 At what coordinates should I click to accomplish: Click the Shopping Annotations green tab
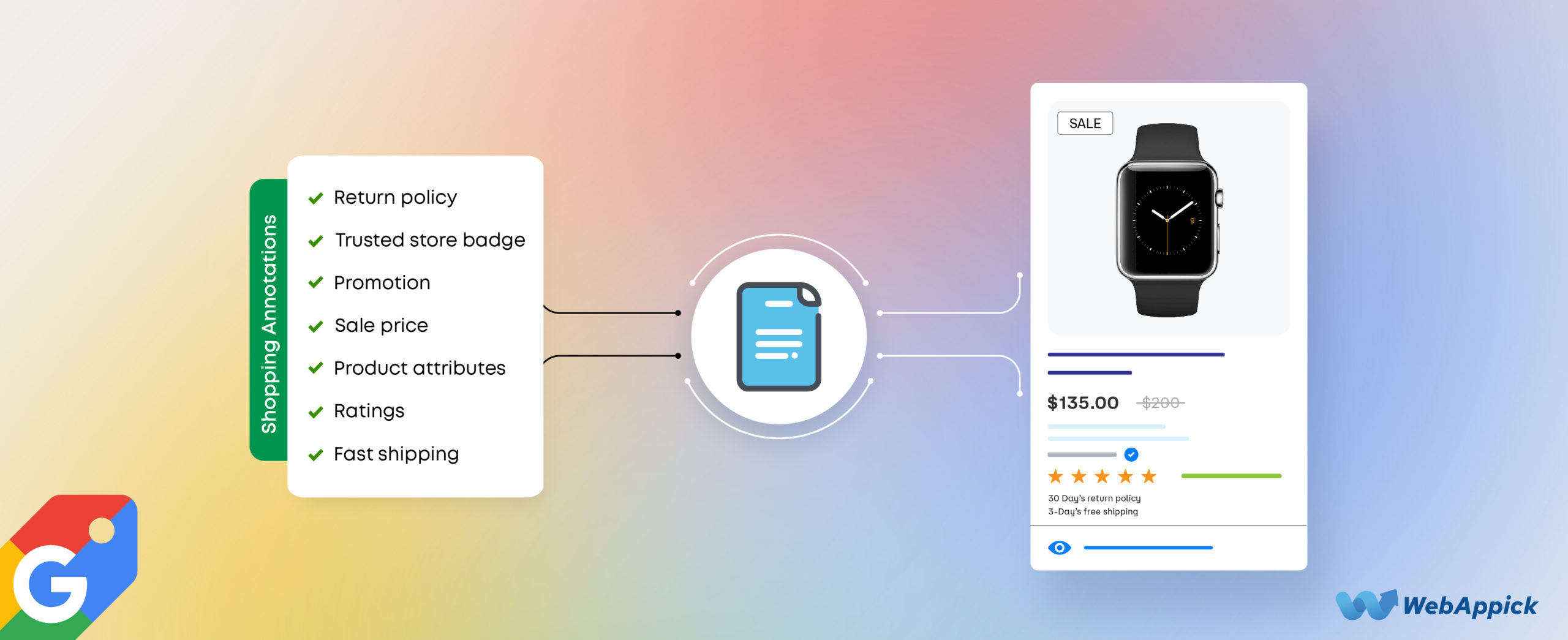269,320
